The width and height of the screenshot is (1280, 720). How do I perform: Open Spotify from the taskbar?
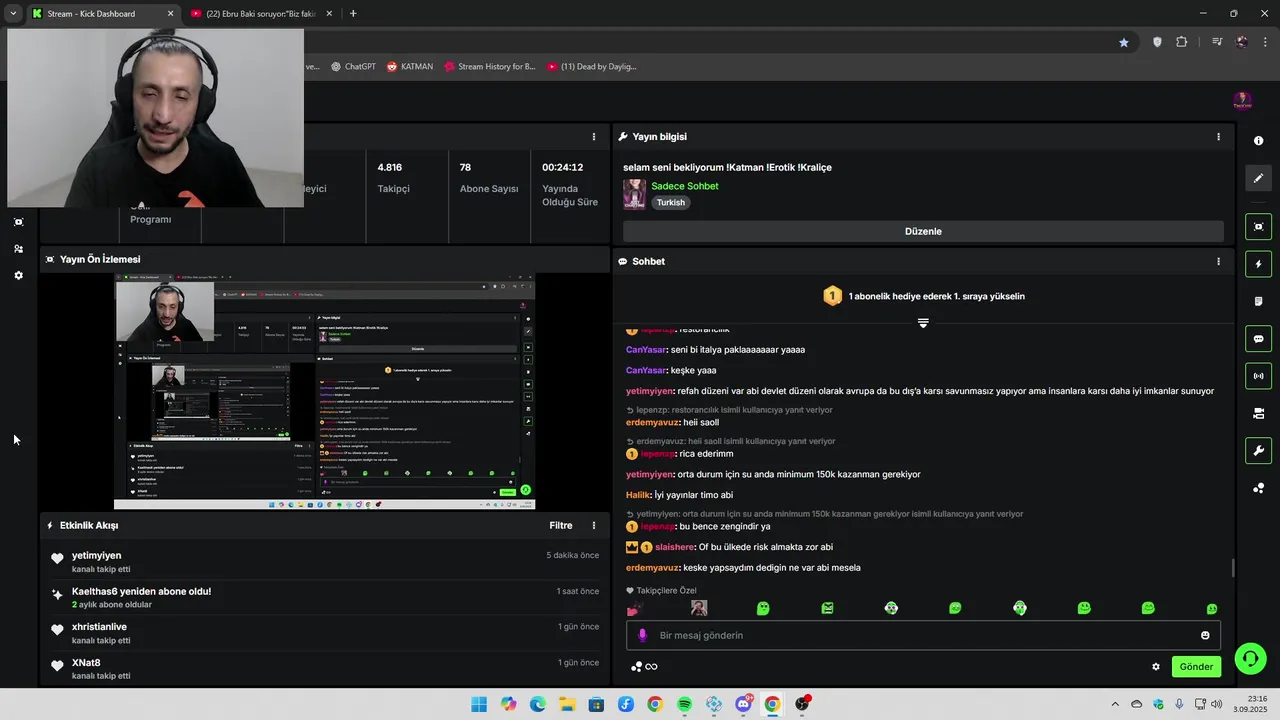684,704
